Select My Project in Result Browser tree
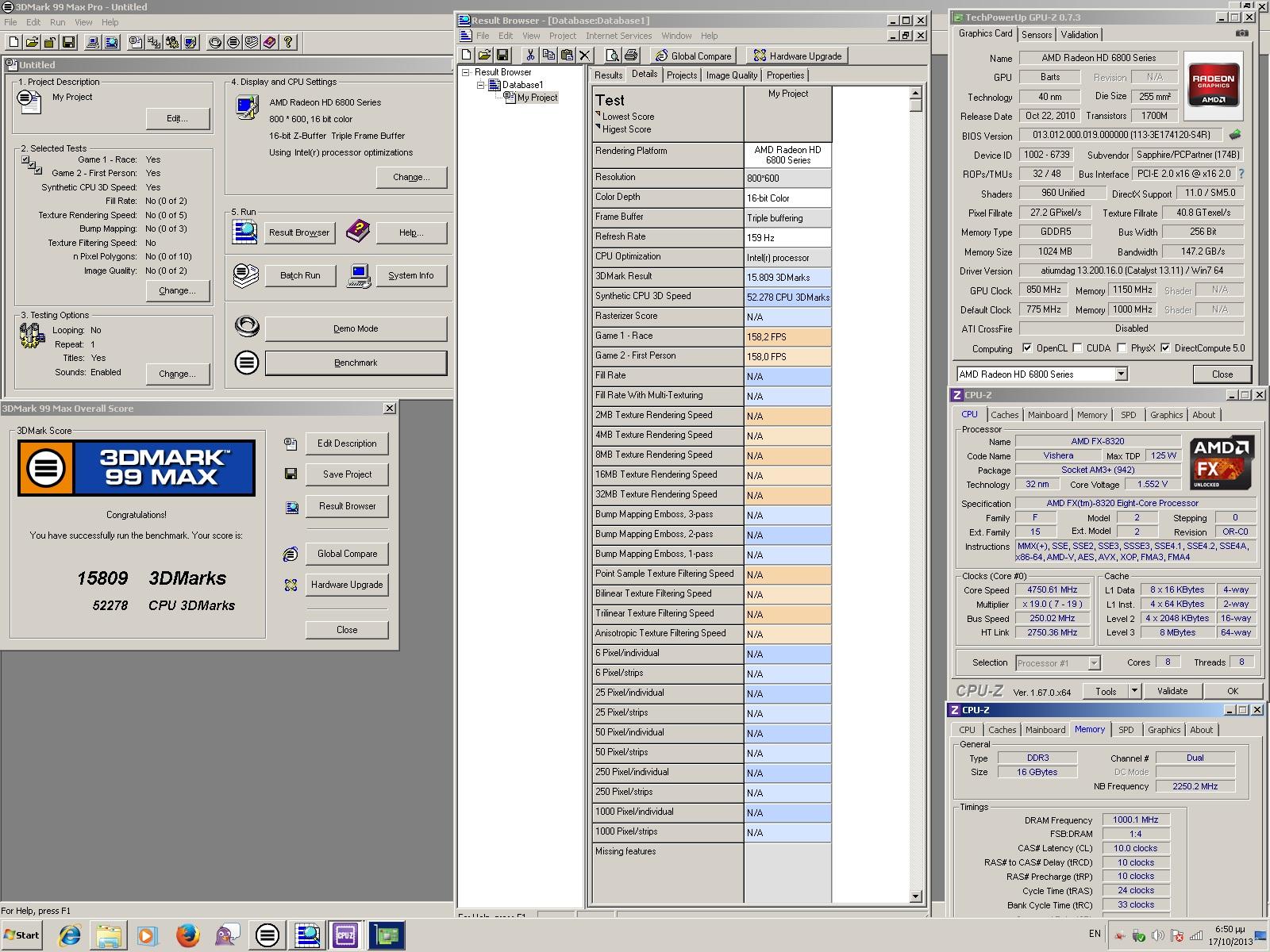Viewport: 1270px width, 952px height. [537, 98]
